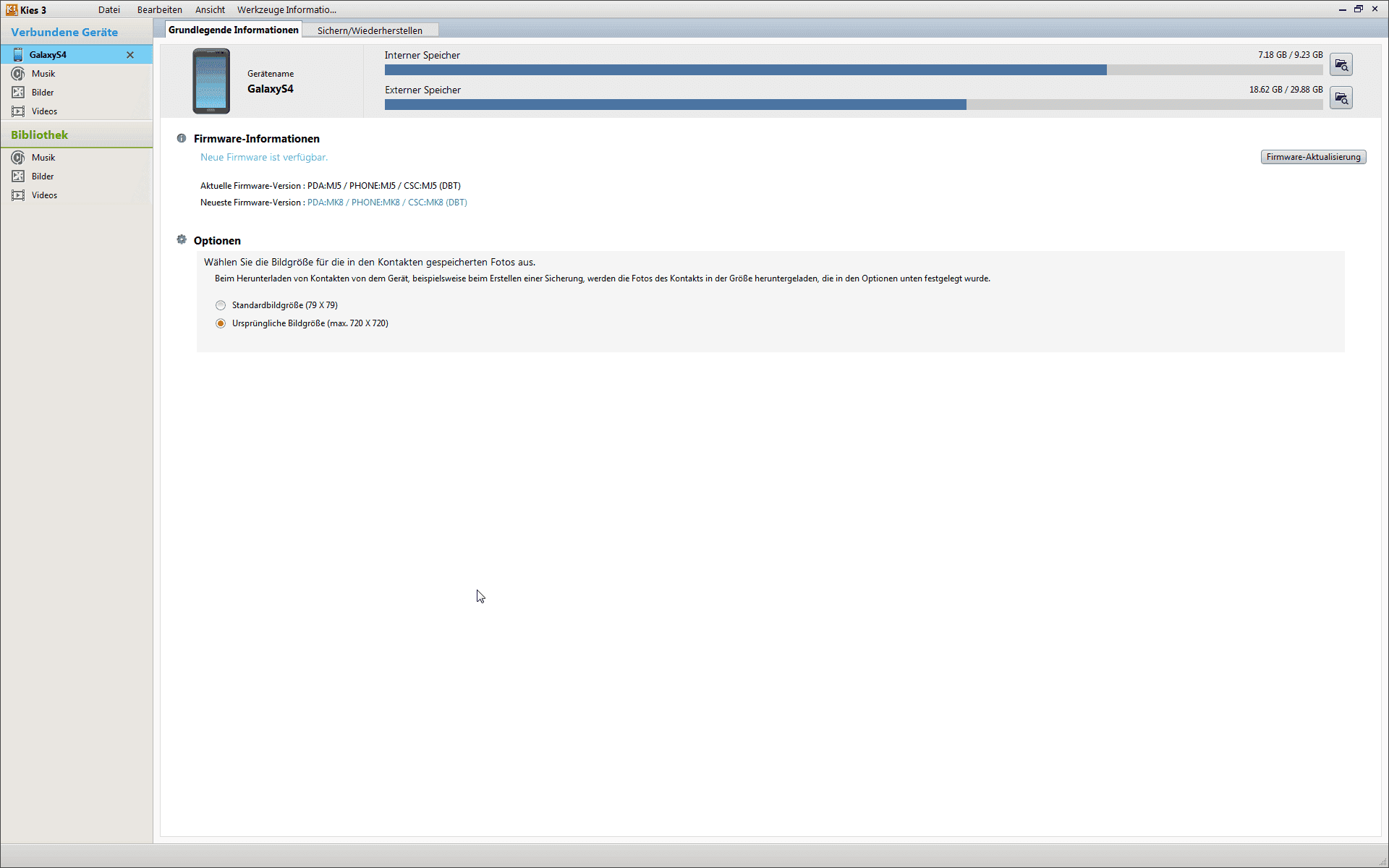Click the Optionen heading
Viewport: 1389px width, 868px height.
click(x=217, y=241)
